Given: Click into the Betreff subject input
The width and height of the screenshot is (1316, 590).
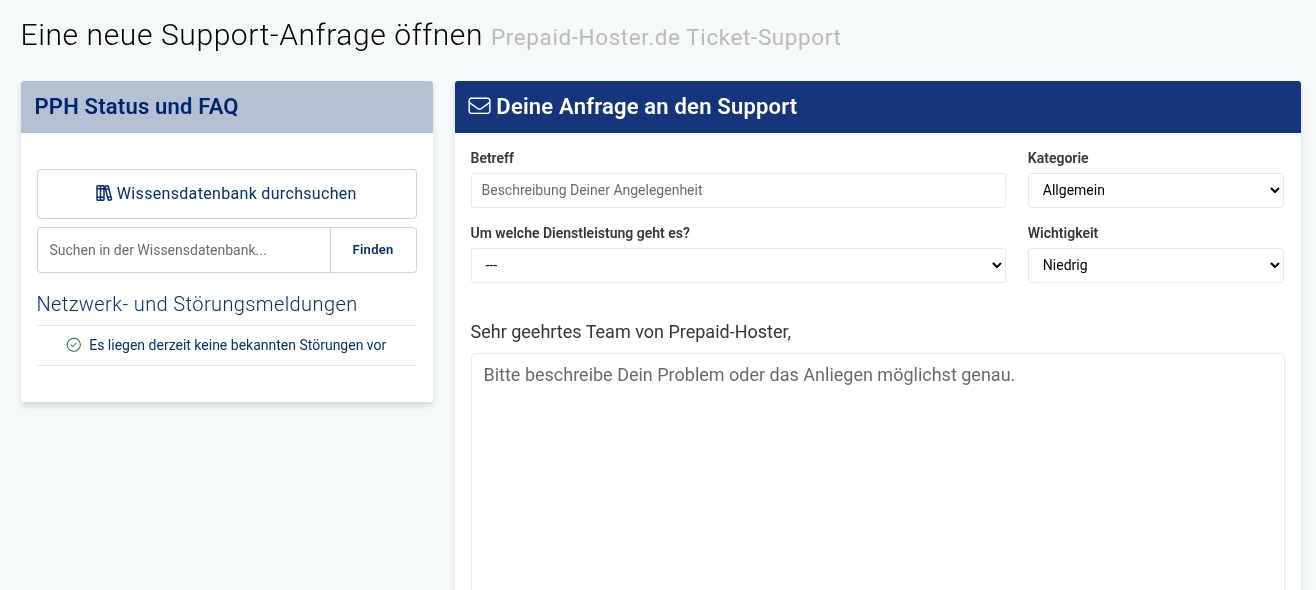Looking at the screenshot, I should click(738, 190).
